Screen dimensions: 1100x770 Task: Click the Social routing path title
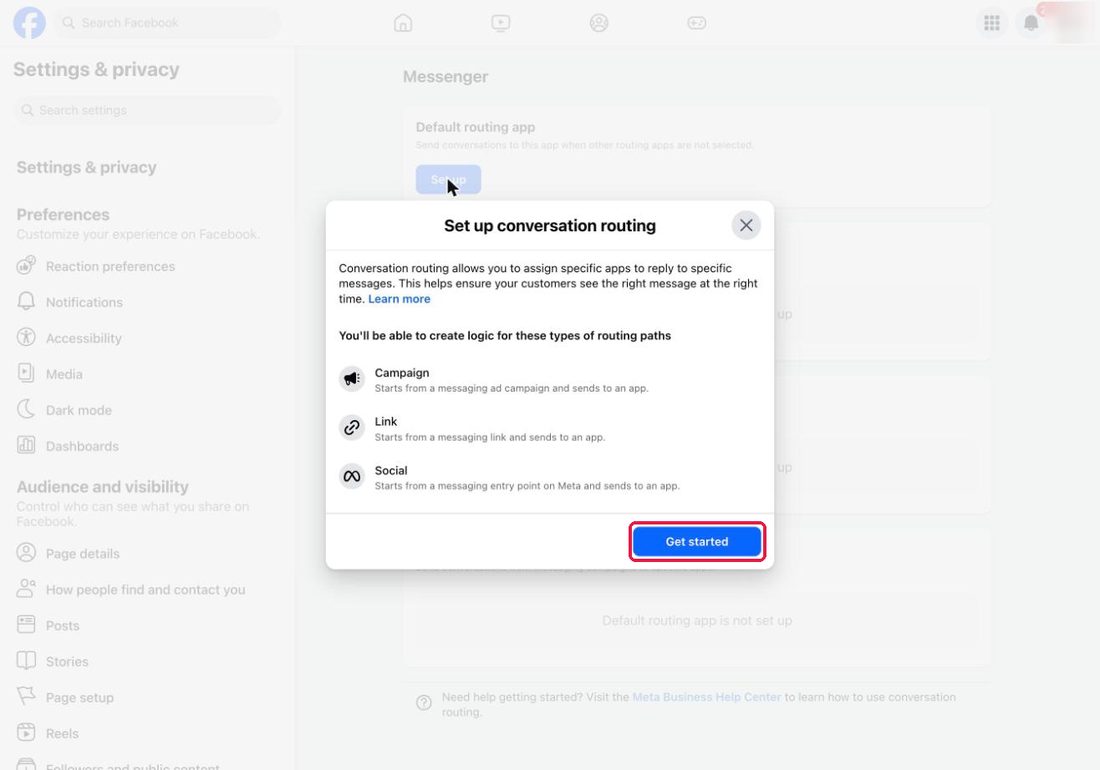pos(391,471)
